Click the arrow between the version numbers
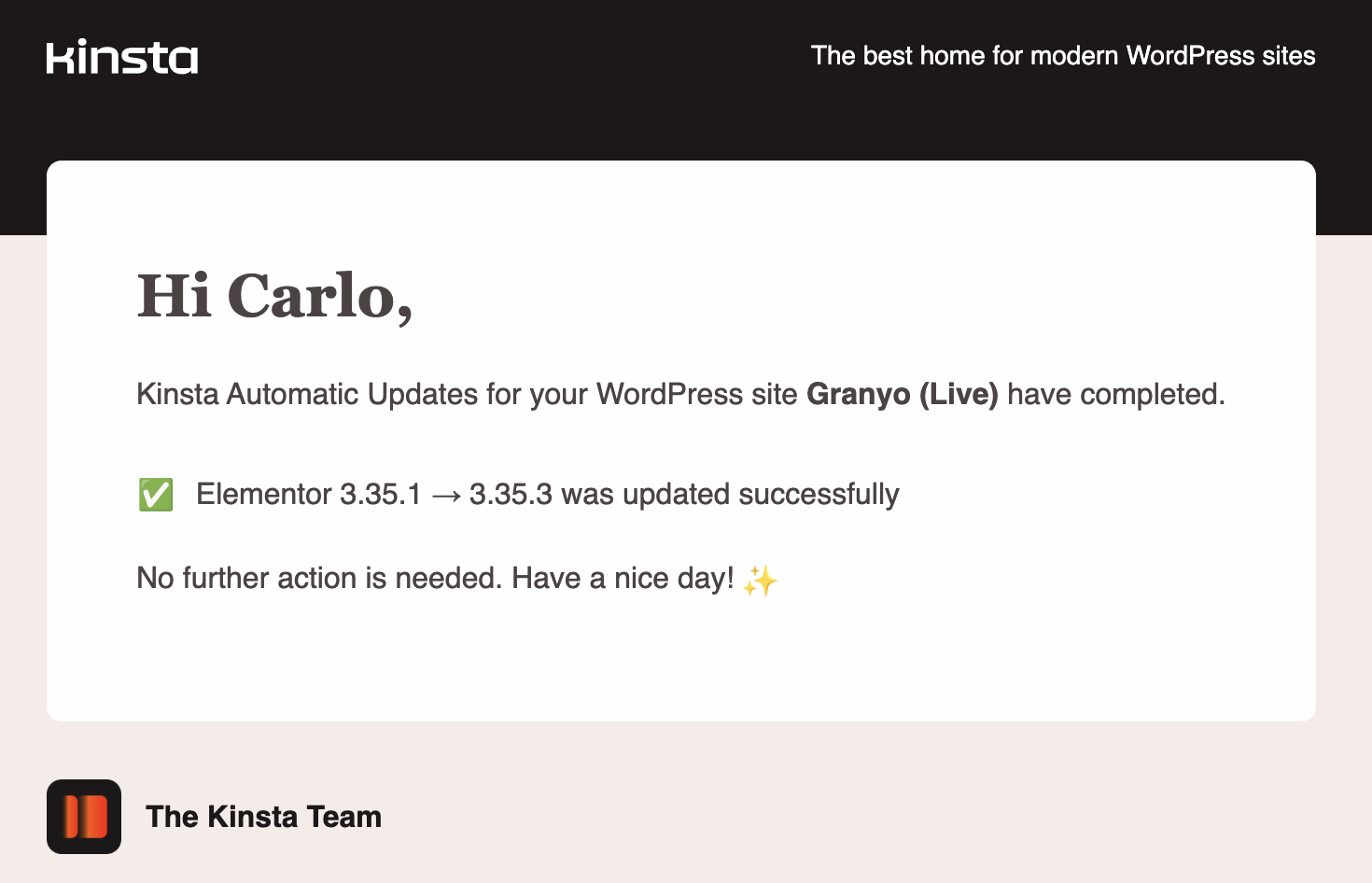Image resolution: width=1372 pixels, height=883 pixels. tap(446, 495)
